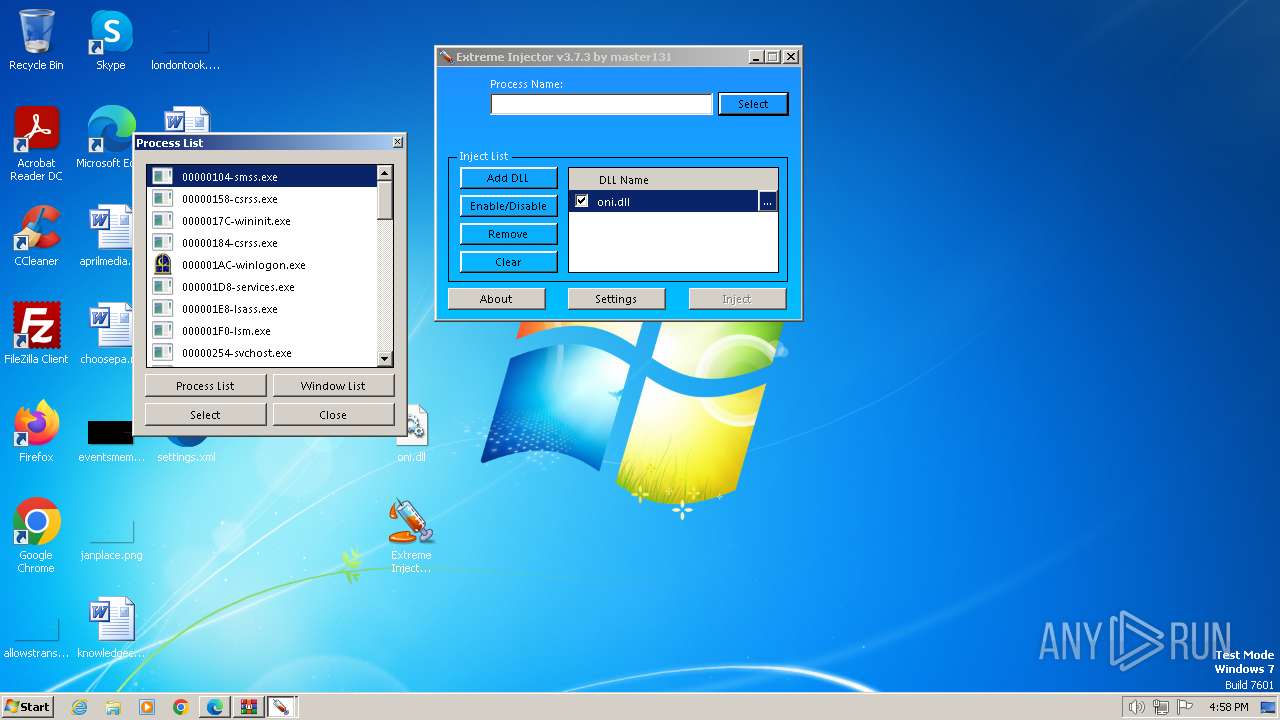Screen dimensions: 1280x720
Task: Click the taskbar clock showing 4:58 PM
Action: tap(1228, 707)
